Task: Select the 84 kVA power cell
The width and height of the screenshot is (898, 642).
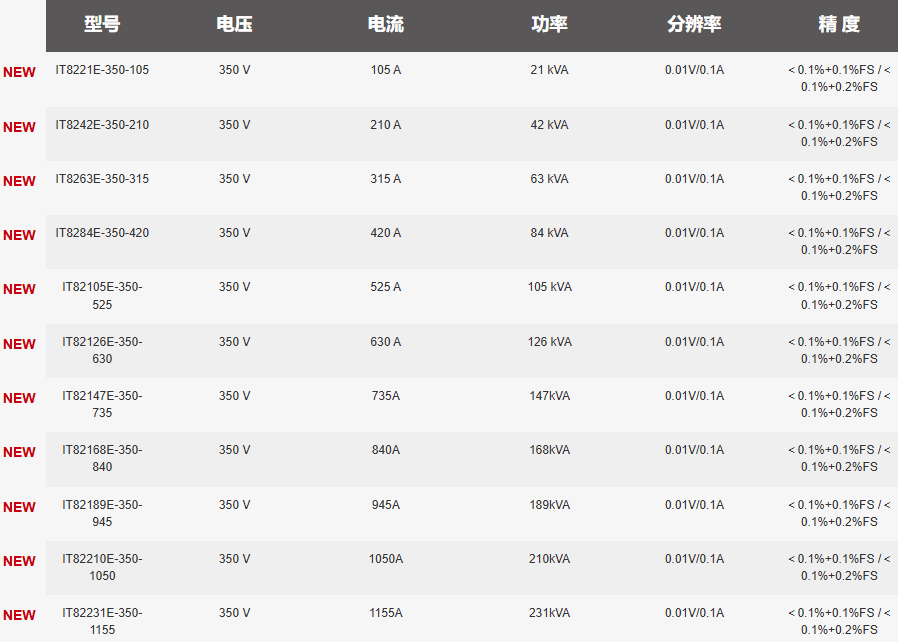Action: [549, 233]
